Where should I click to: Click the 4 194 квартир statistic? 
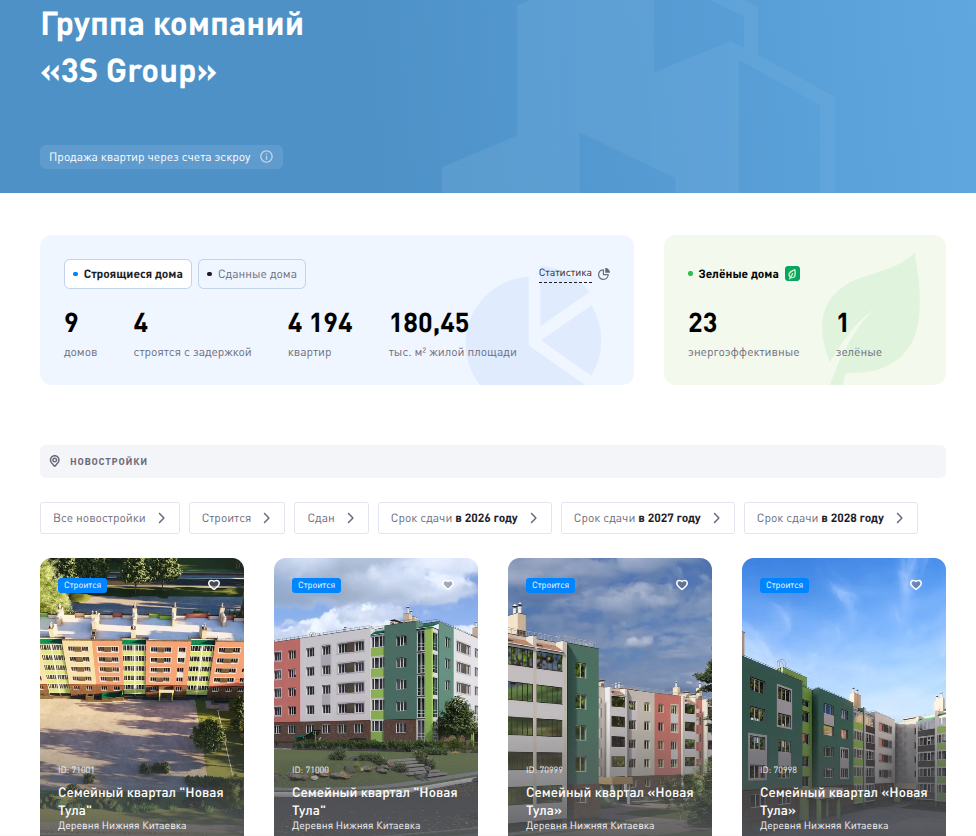coord(320,334)
